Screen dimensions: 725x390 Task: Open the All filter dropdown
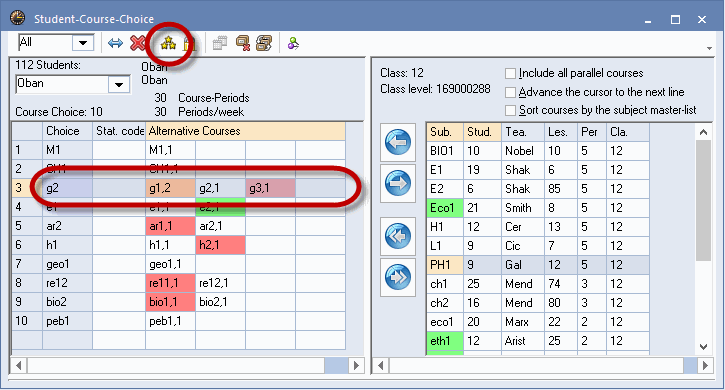[x=83, y=43]
